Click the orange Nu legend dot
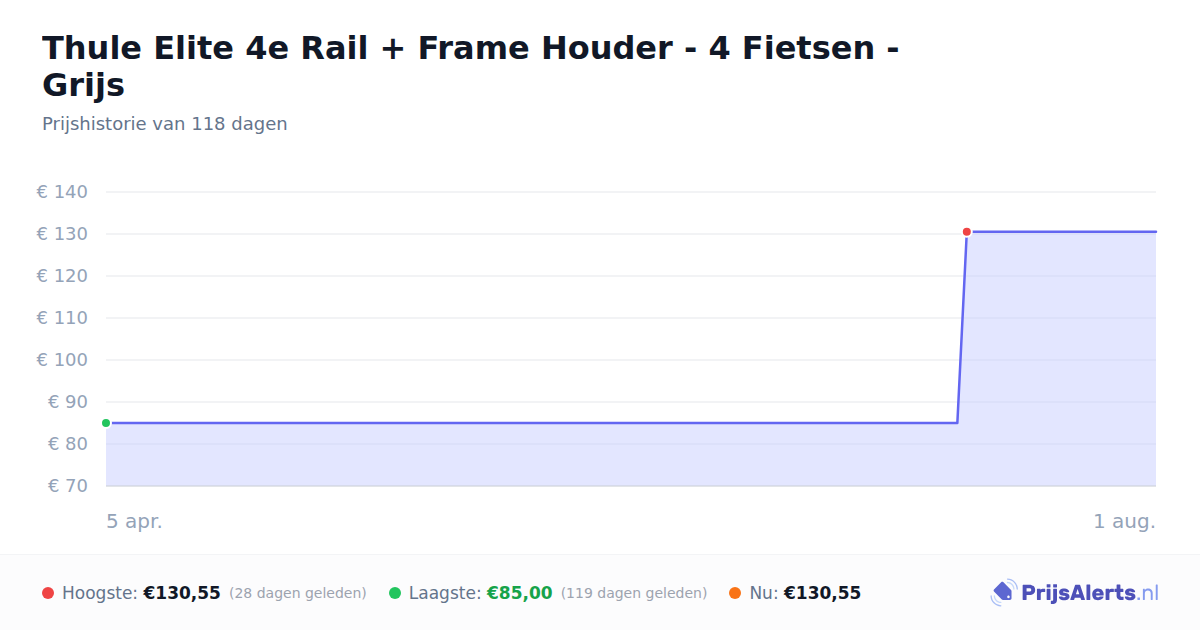1200x630 pixels. [735, 593]
